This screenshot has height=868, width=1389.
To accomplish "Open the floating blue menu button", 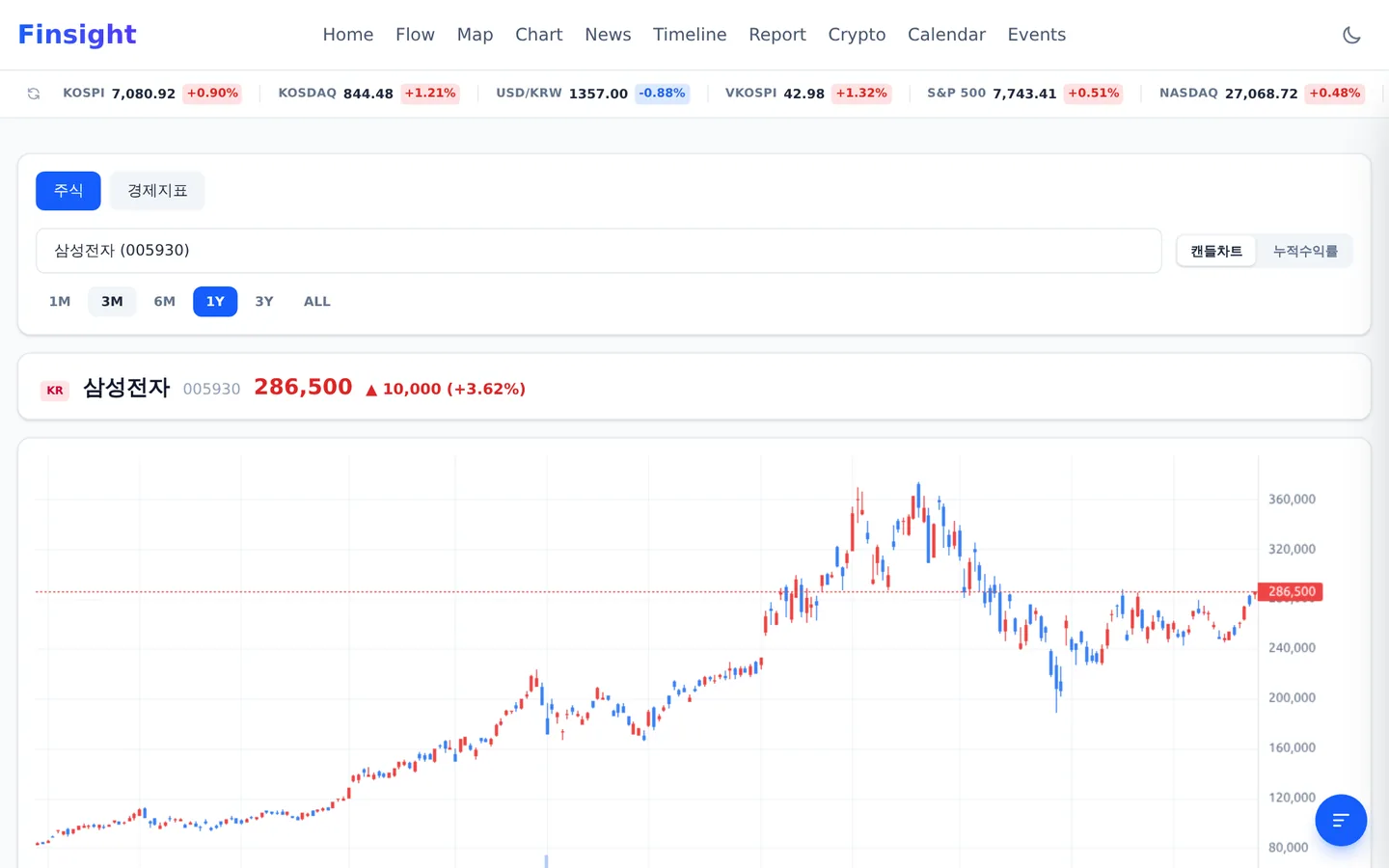I will pos(1341,820).
